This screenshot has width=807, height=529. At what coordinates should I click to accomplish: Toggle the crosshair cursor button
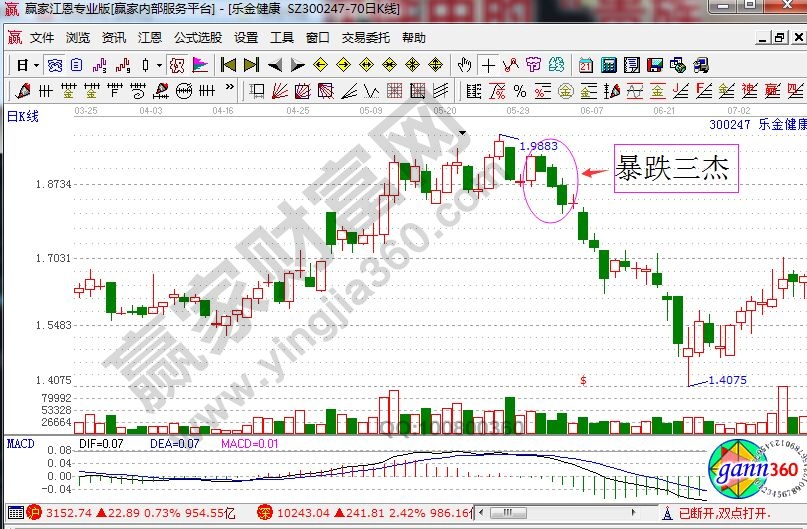(487, 65)
